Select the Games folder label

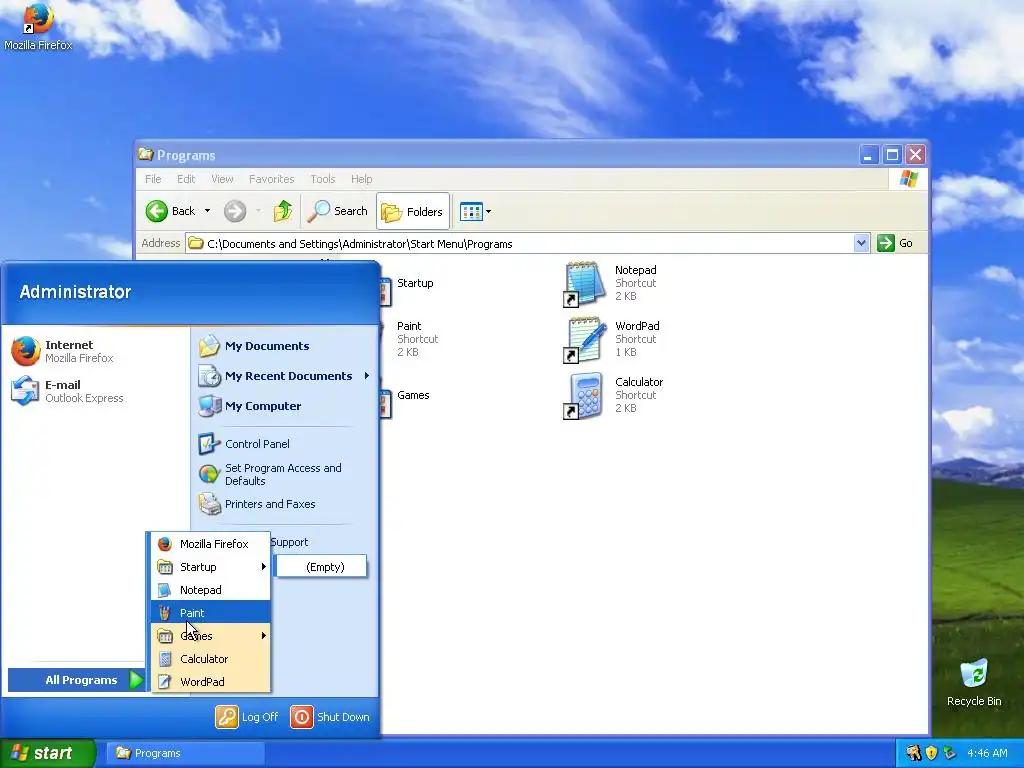[x=413, y=395]
